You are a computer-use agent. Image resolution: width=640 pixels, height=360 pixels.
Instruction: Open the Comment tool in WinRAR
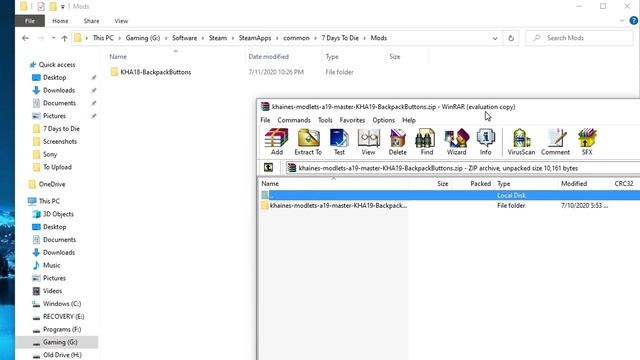(555, 142)
